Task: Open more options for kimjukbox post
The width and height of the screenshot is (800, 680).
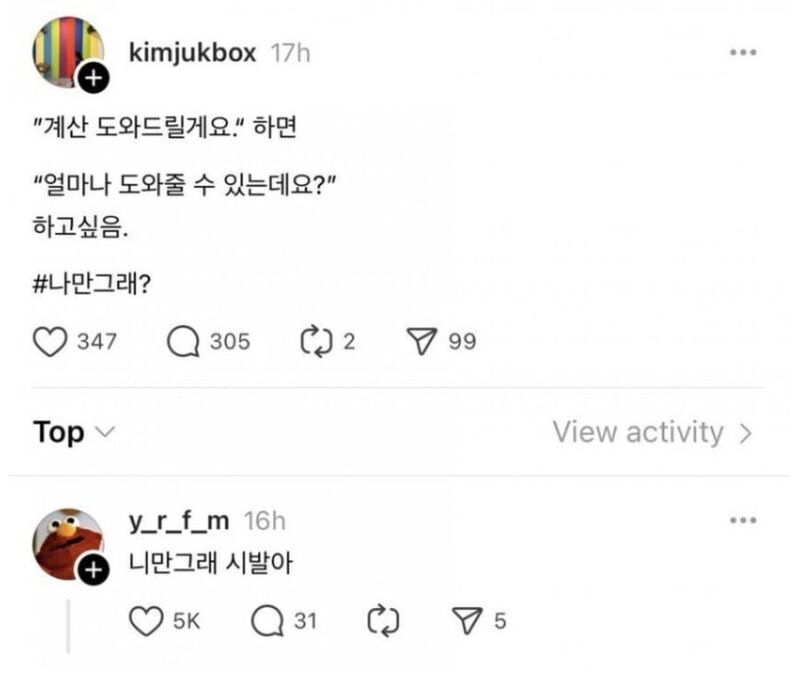Action: pyautogui.click(x=742, y=53)
